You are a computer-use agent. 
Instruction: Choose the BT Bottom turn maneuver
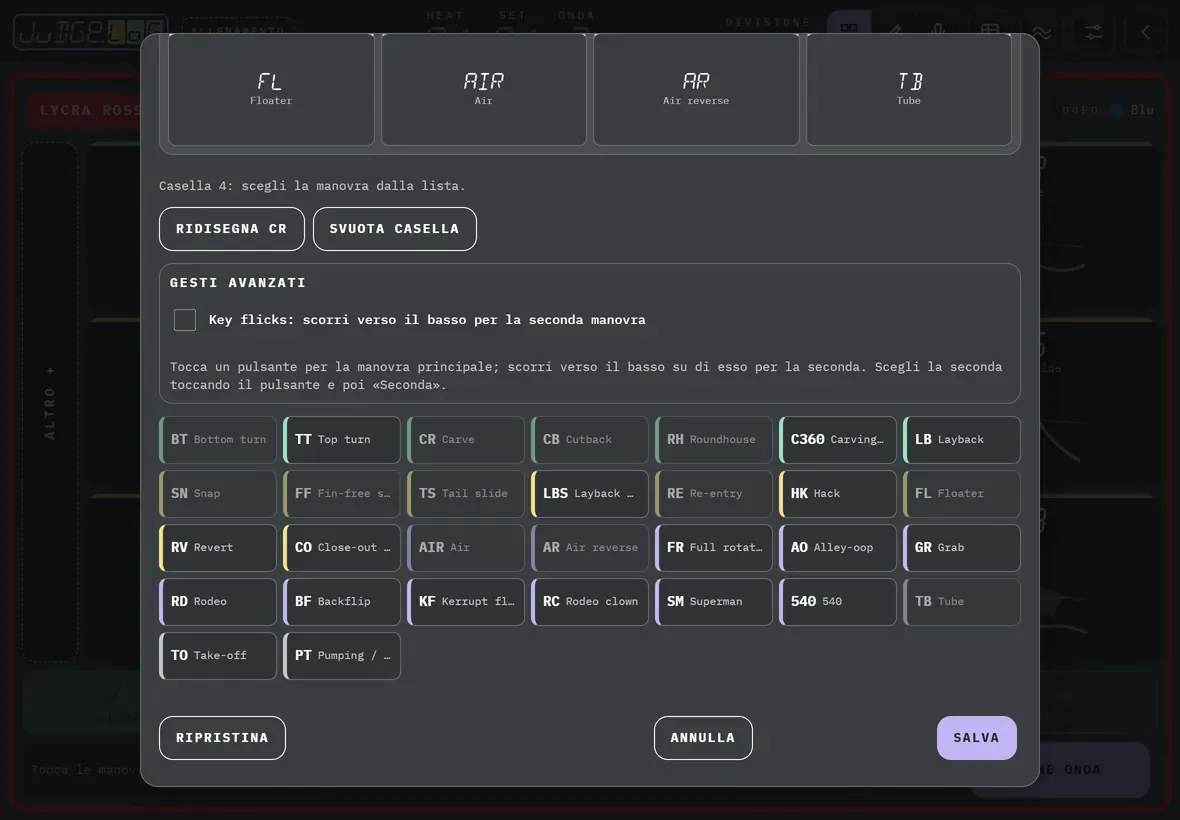pyautogui.click(x=218, y=439)
